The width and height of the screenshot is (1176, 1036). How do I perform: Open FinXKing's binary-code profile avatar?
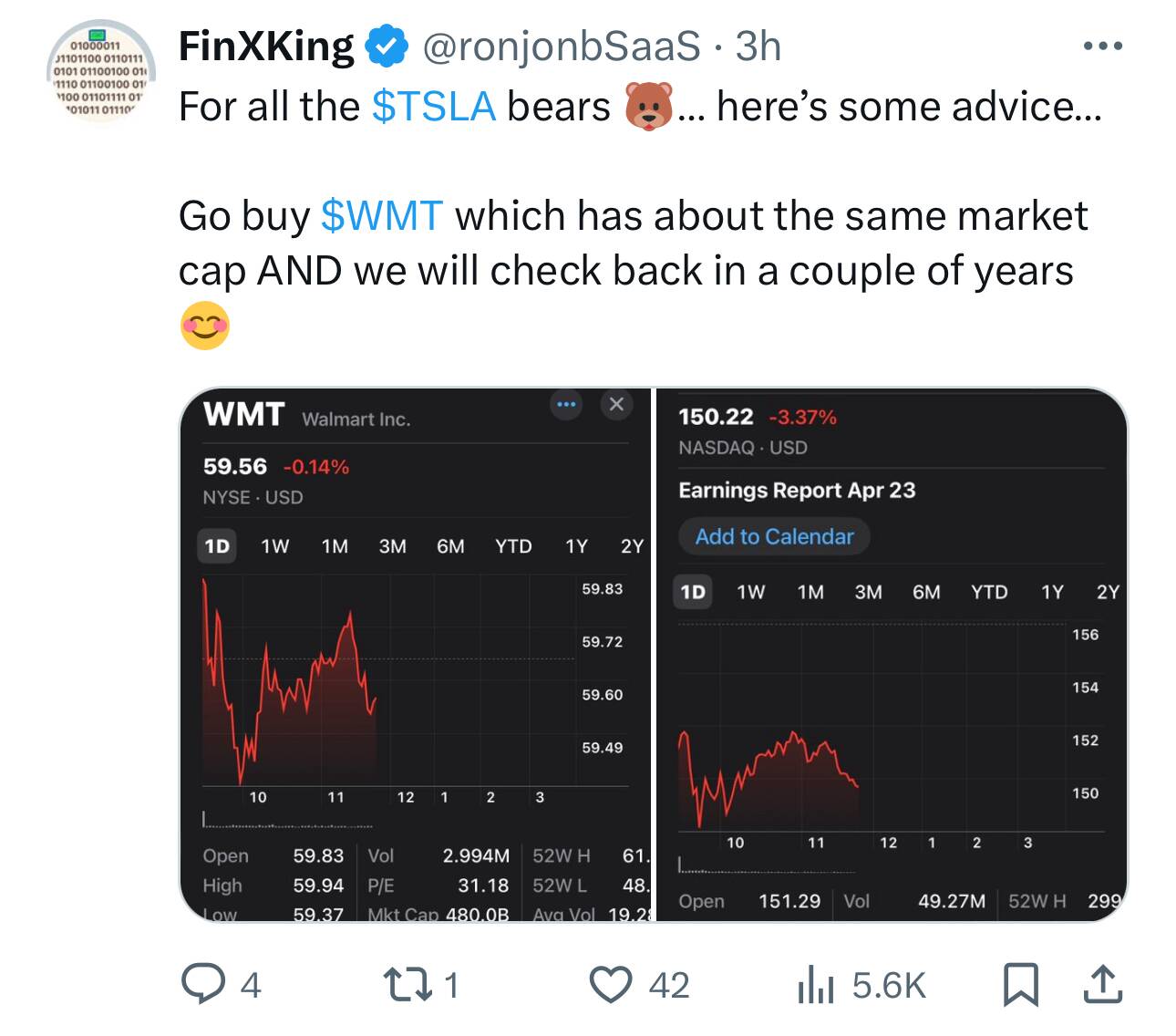(101, 71)
